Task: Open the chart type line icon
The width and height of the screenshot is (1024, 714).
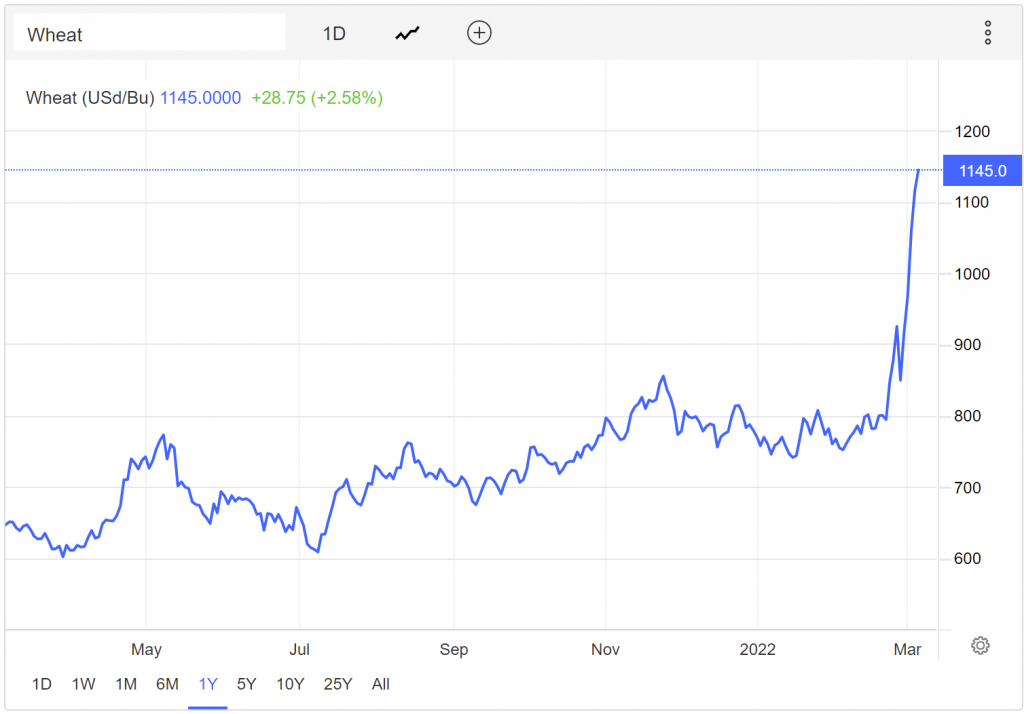Action: coord(407,33)
